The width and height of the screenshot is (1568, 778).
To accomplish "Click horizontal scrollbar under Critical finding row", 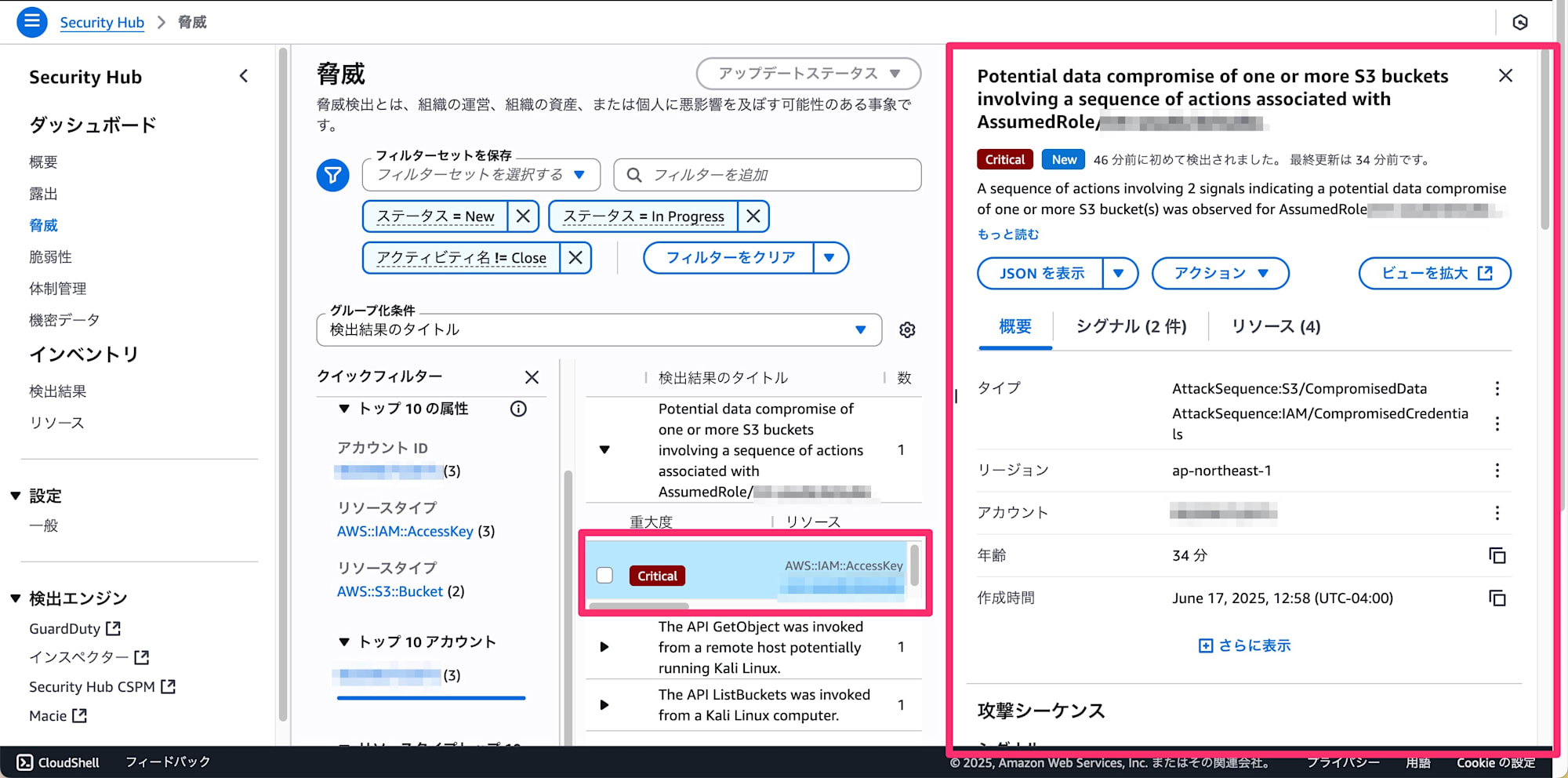I will pos(639,605).
